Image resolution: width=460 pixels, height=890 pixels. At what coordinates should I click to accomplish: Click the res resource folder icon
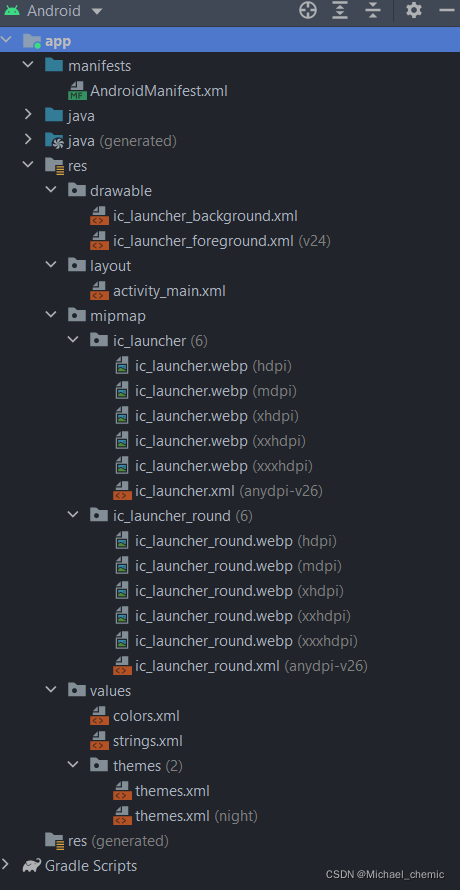tap(54, 166)
